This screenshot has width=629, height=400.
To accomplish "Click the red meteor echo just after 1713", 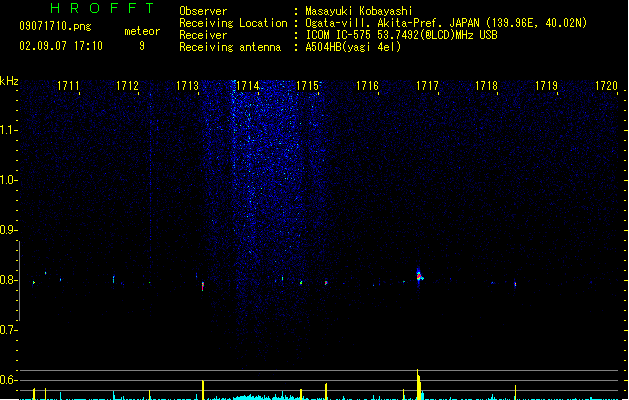I will [x=203, y=286].
